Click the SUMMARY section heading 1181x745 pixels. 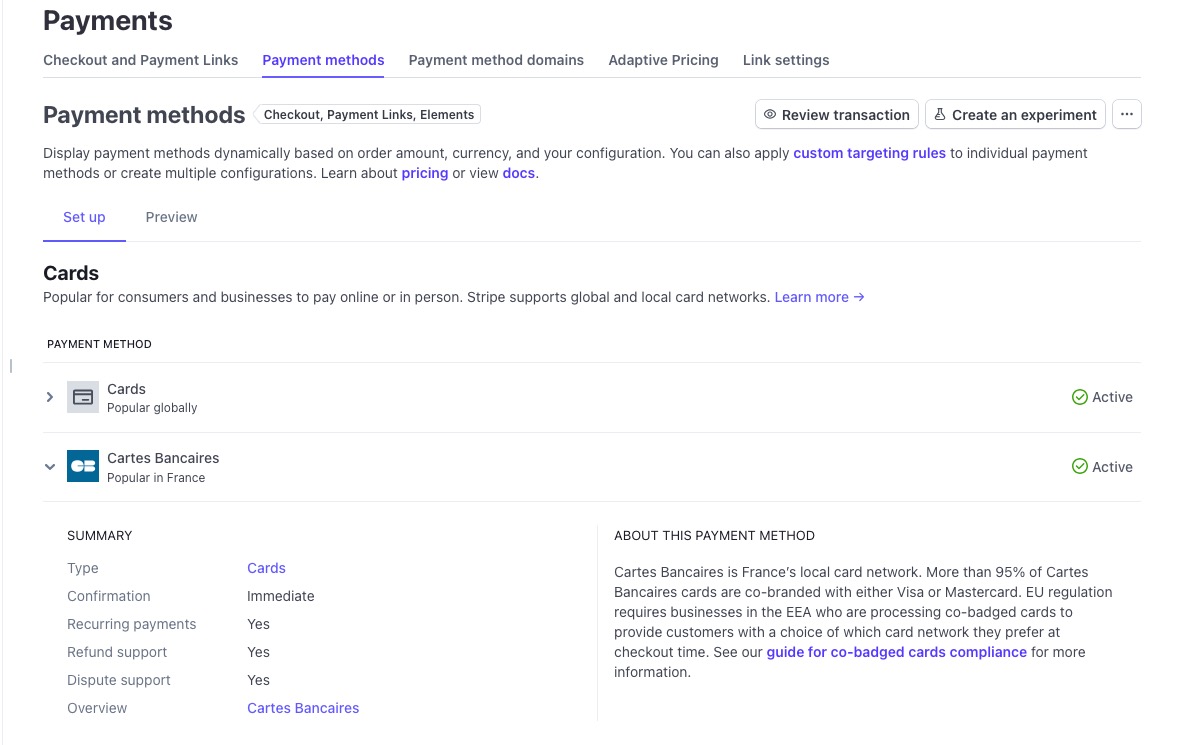tap(99, 536)
